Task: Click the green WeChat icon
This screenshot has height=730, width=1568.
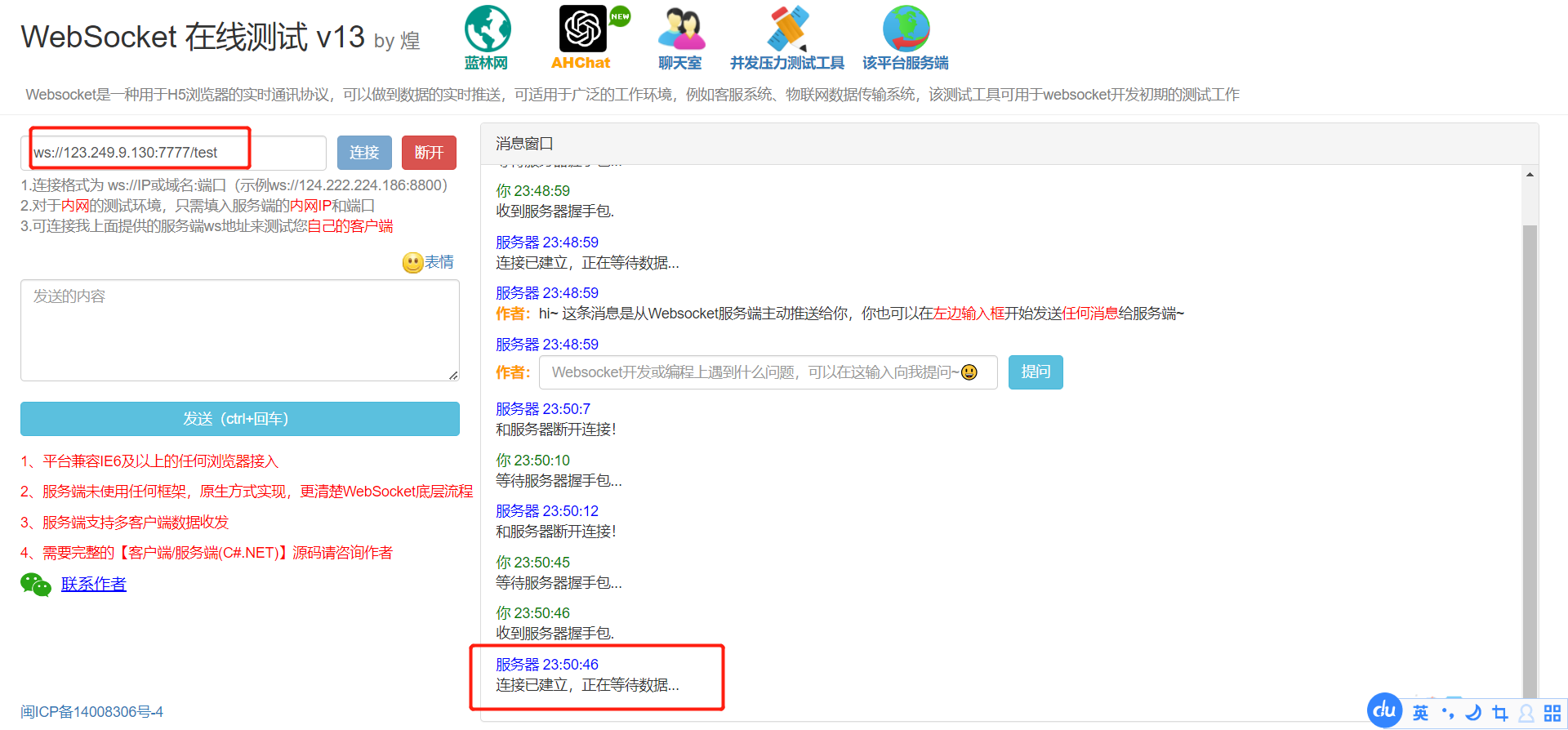Action: (36, 584)
